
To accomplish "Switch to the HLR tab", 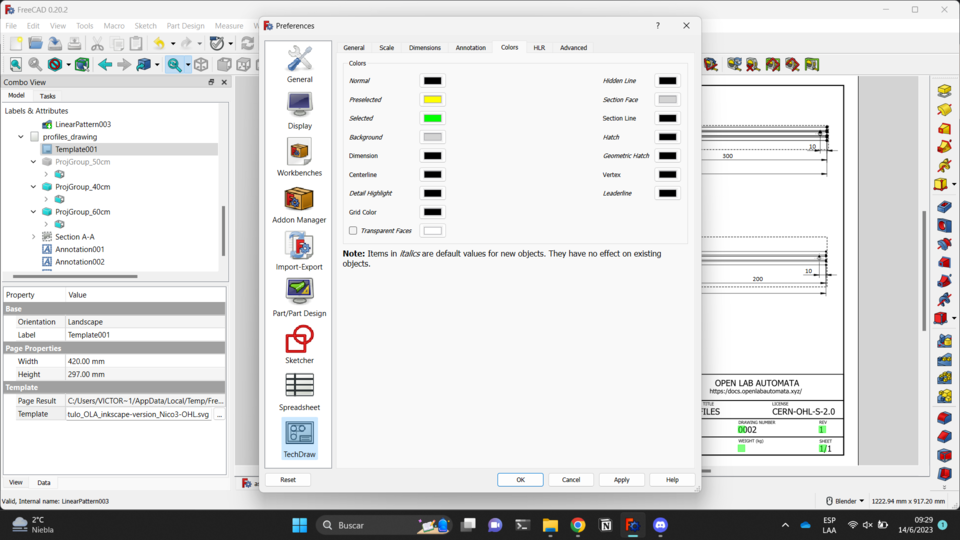I will pyautogui.click(x=539, y=48).
